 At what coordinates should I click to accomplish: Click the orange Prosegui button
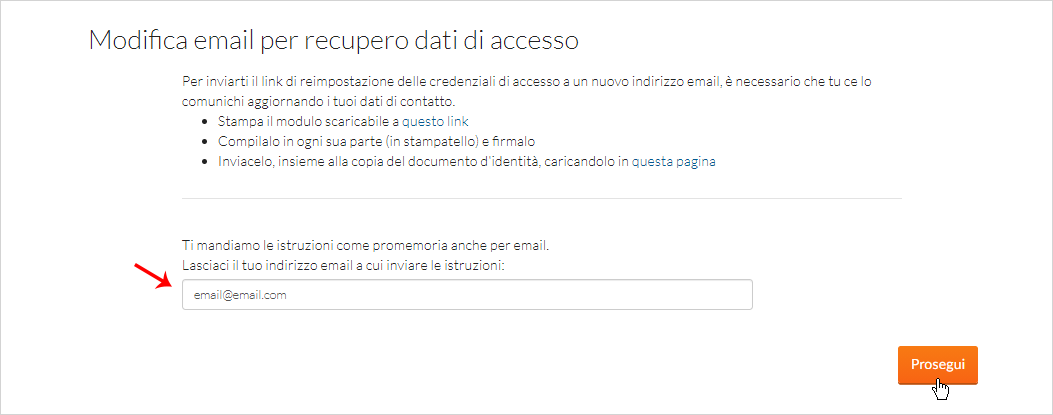pos(937,365)
